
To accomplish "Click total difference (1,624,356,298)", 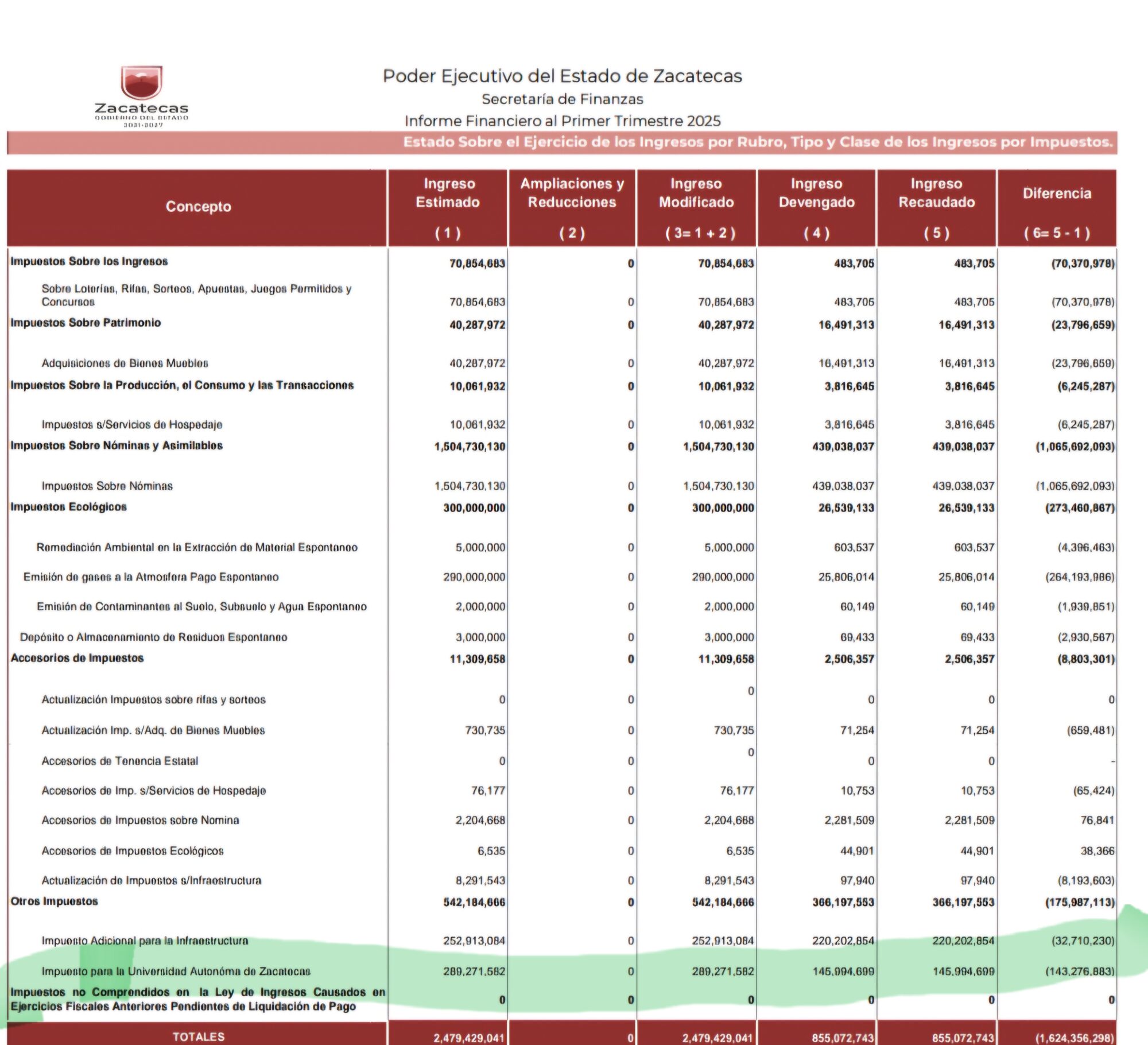I will [x=1075, y=1038].
